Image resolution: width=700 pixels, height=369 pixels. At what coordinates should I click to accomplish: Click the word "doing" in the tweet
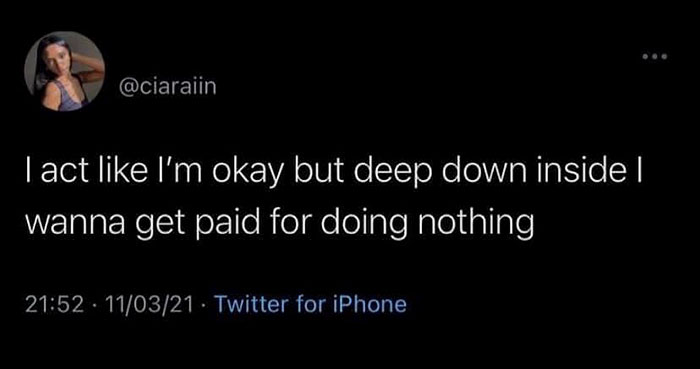362,222
